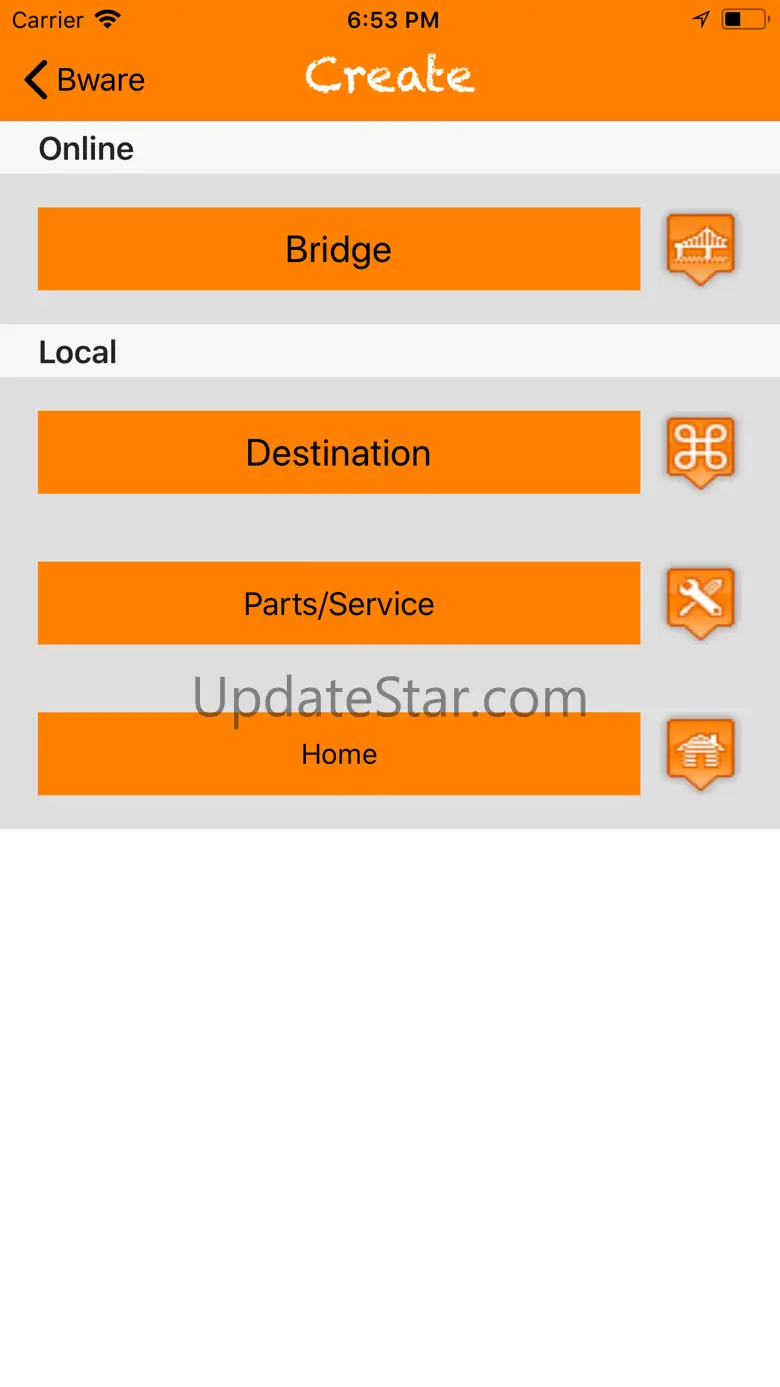Tap the wrench and screwdriver pin icon

point(701,603)
